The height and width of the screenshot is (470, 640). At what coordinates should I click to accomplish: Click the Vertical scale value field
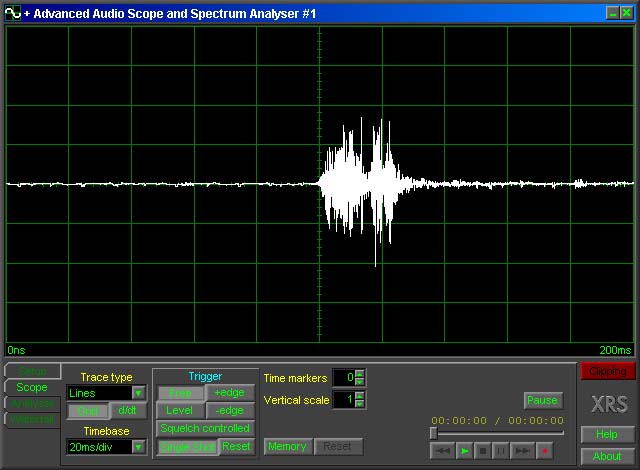(344, 399)
